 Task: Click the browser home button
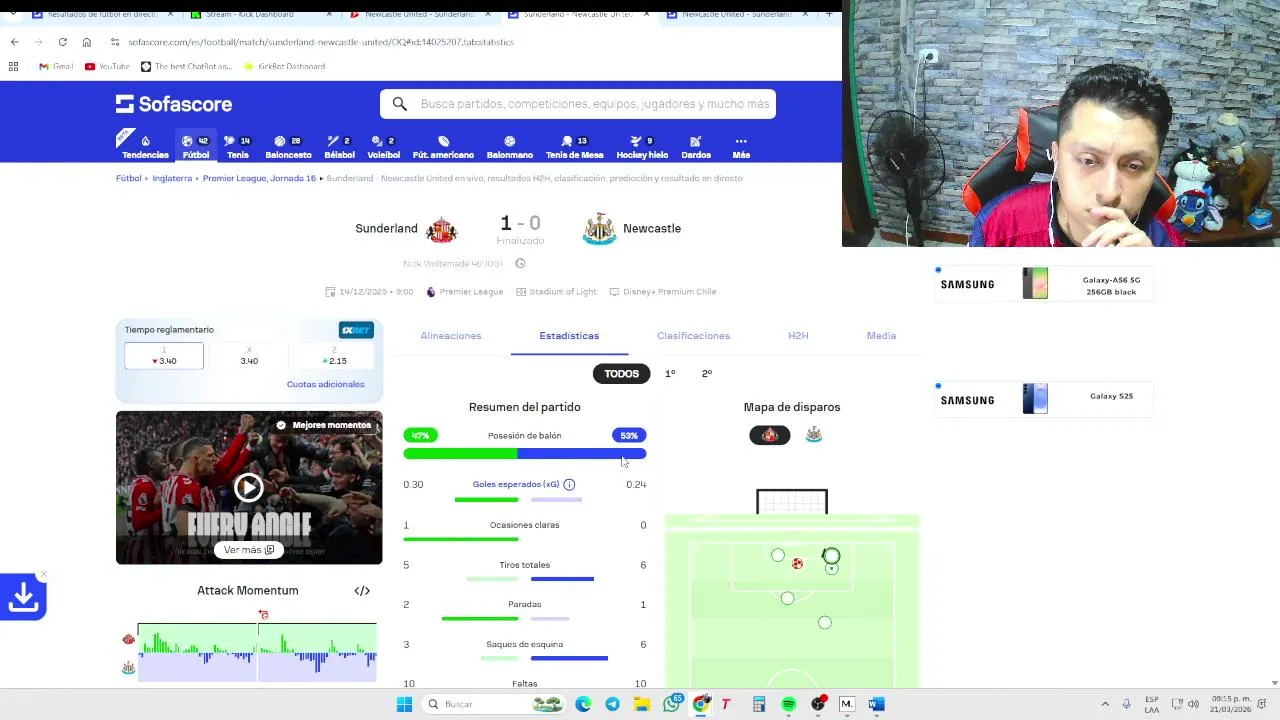pyautogui.click(x=87, y=42)
